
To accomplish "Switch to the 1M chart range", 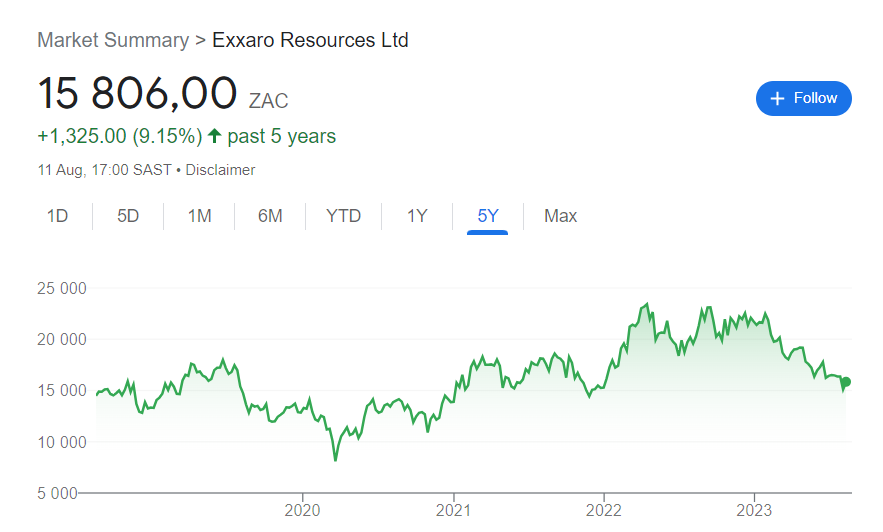I will tap(199, 216).
